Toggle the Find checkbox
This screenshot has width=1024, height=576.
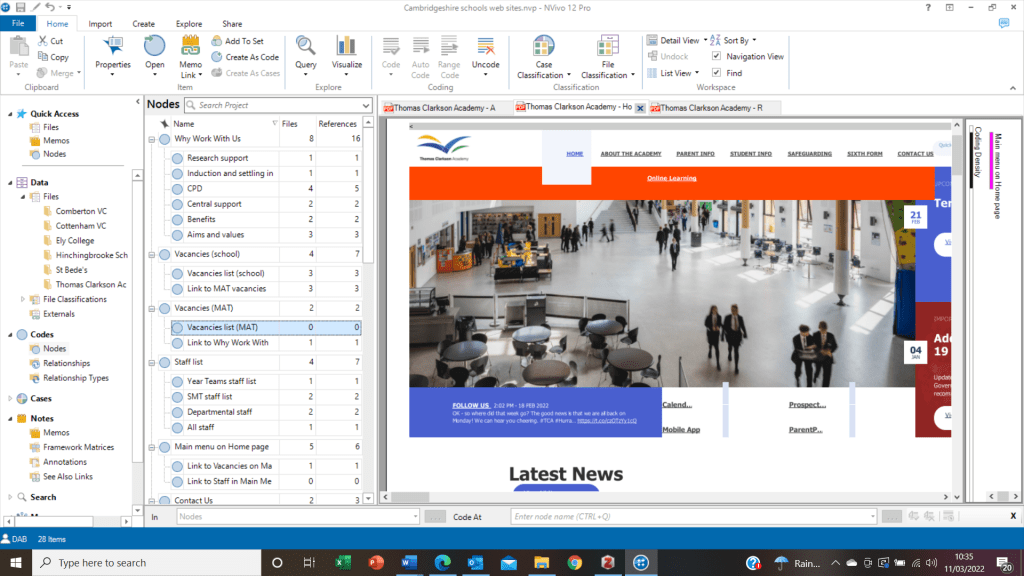pyautogui.click(x=716, y=73)
